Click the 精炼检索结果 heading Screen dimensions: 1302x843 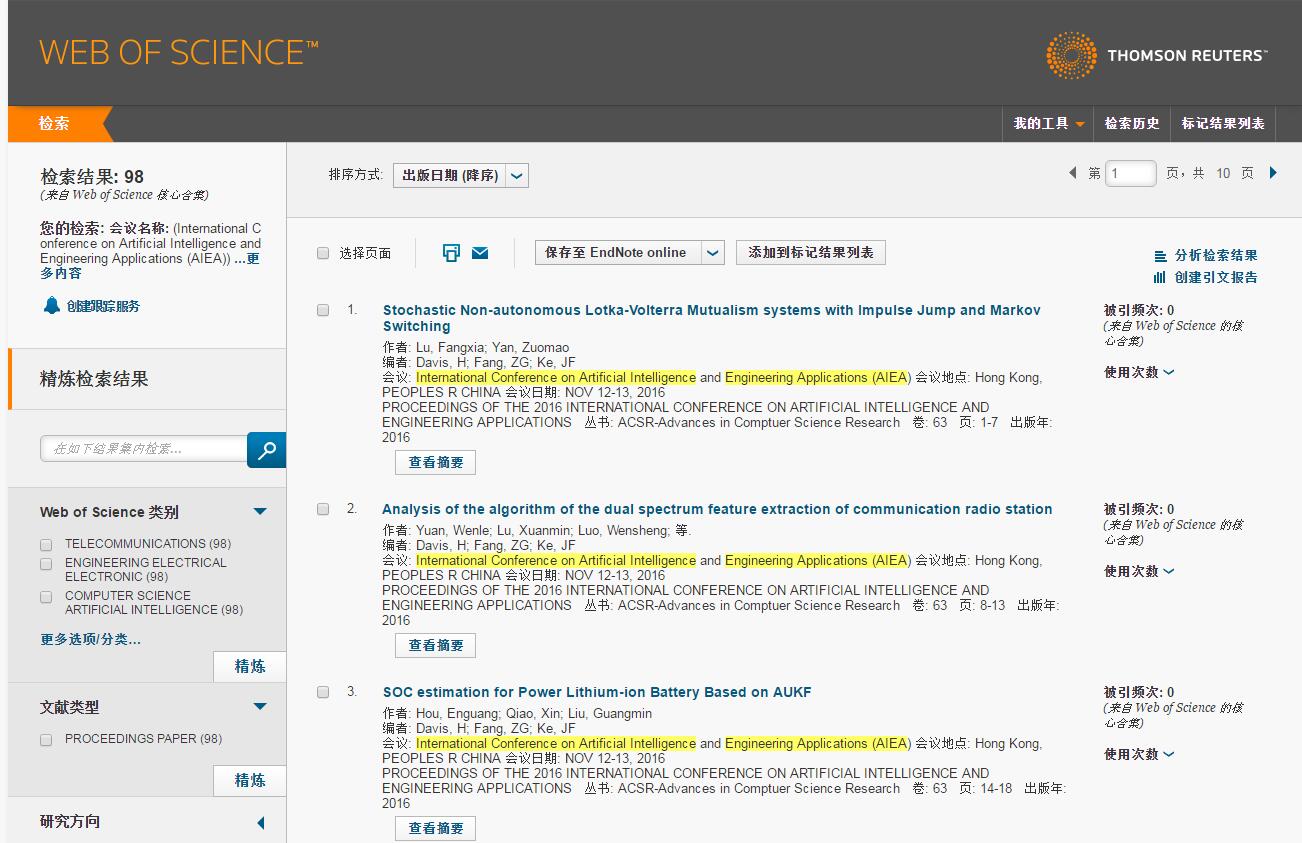pos(94,379)
